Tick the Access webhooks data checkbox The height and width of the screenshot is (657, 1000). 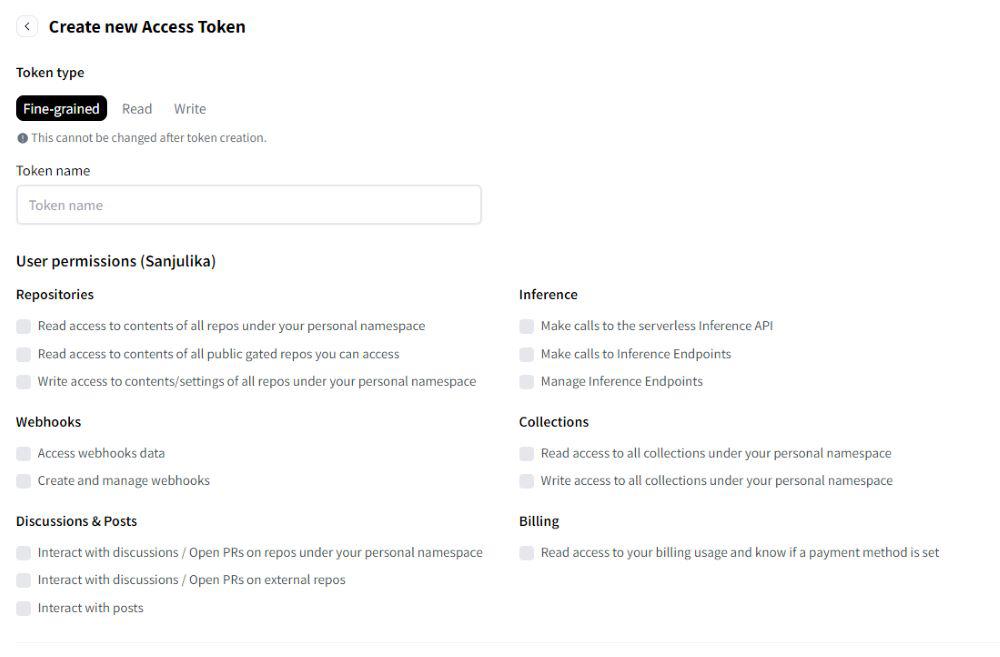24,453
